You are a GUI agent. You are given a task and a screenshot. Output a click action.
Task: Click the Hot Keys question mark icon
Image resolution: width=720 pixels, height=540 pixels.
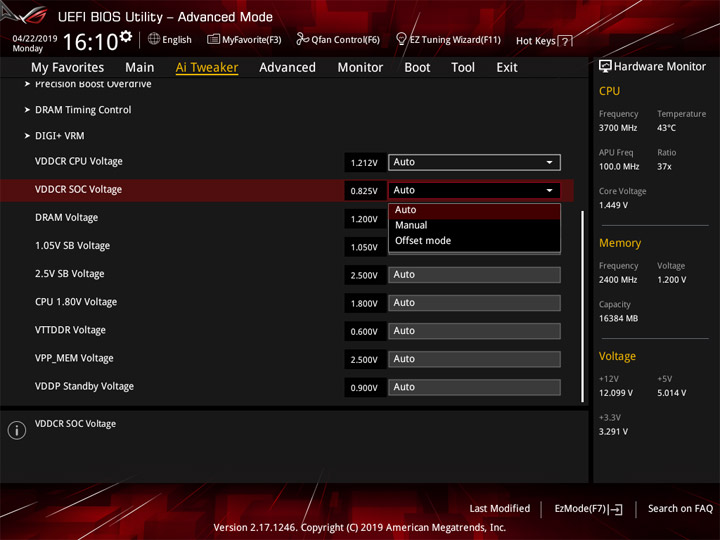pyautogui.click(x=565, y=41)
